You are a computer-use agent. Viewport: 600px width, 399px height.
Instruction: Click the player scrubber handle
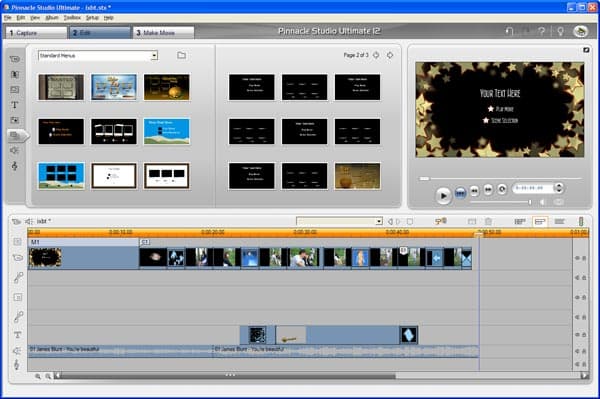424,178
